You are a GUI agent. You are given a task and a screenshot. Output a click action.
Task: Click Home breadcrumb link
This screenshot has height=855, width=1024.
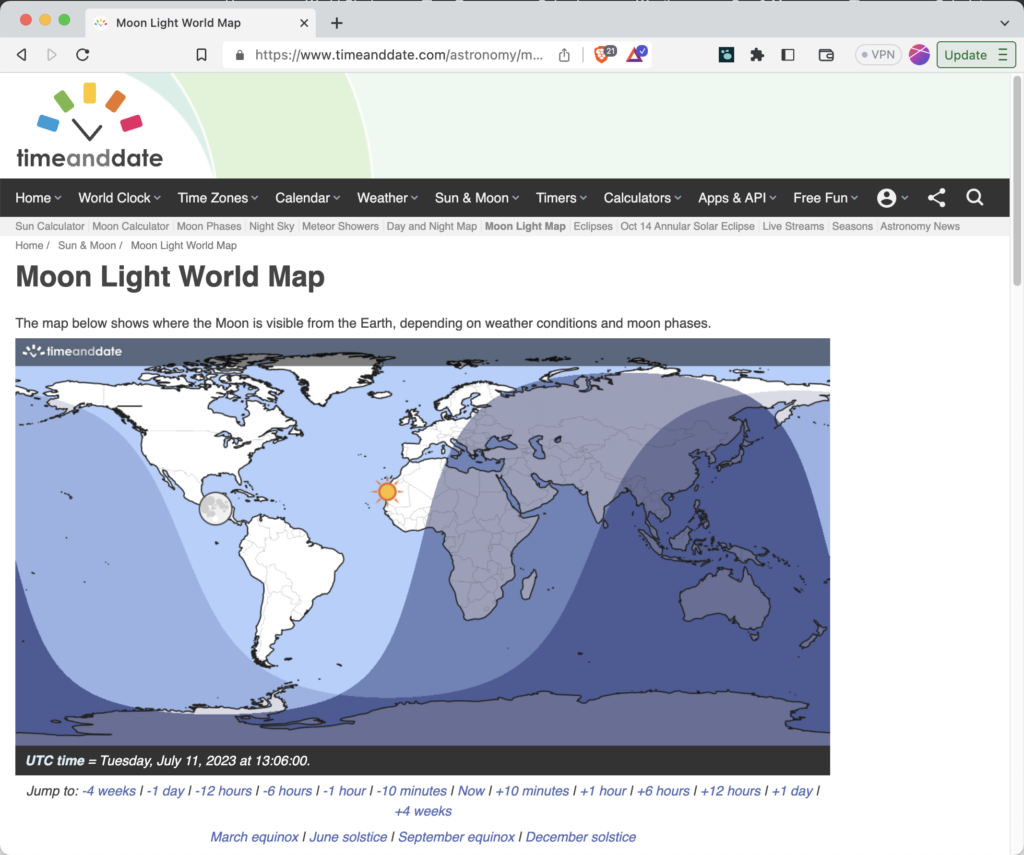pyautogui.click(x=29, y=246)
